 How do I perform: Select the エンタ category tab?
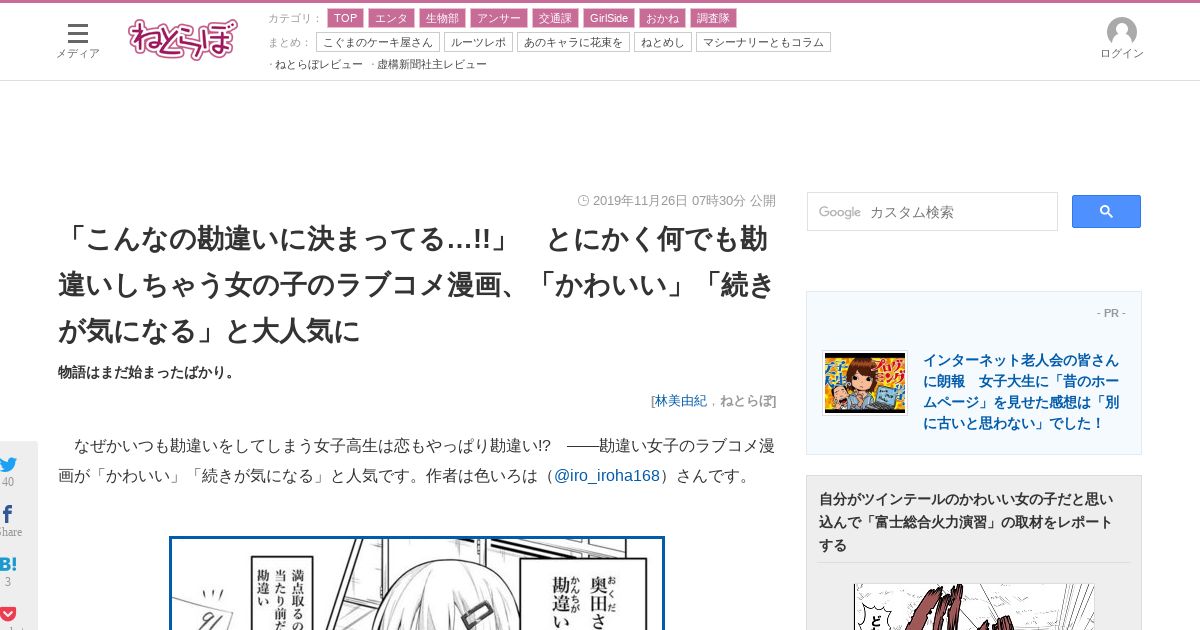click(391, 18)
